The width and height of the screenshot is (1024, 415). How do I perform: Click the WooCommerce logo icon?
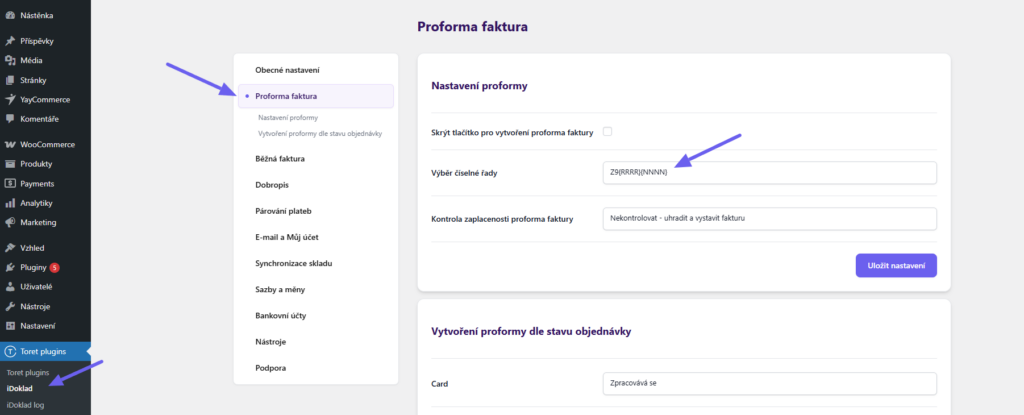[10, 144]
